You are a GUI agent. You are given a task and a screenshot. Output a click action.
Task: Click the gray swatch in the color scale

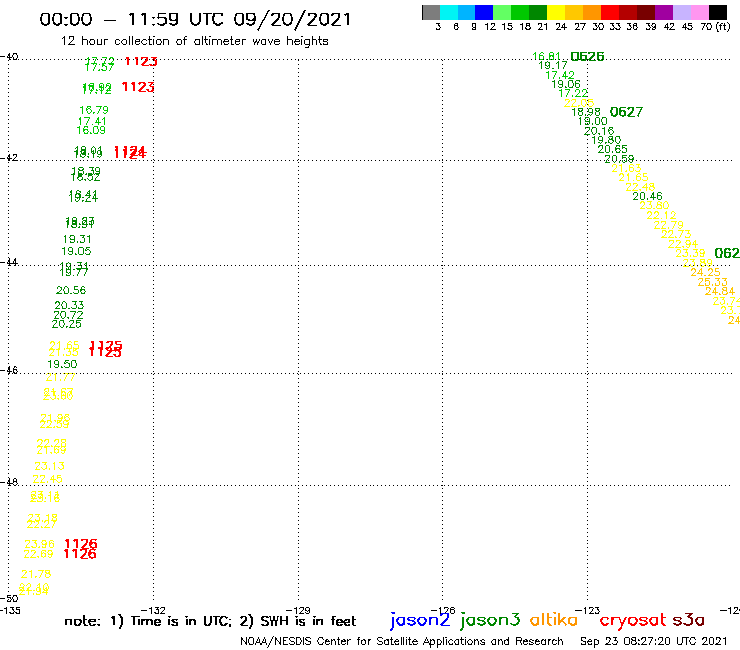431,12
